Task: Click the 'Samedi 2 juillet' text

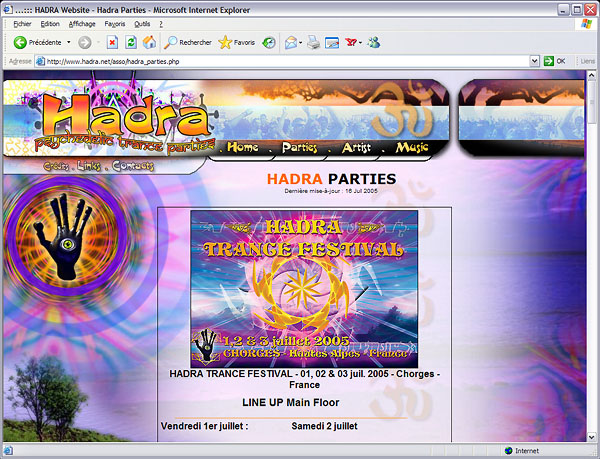Action: [324, 426]
